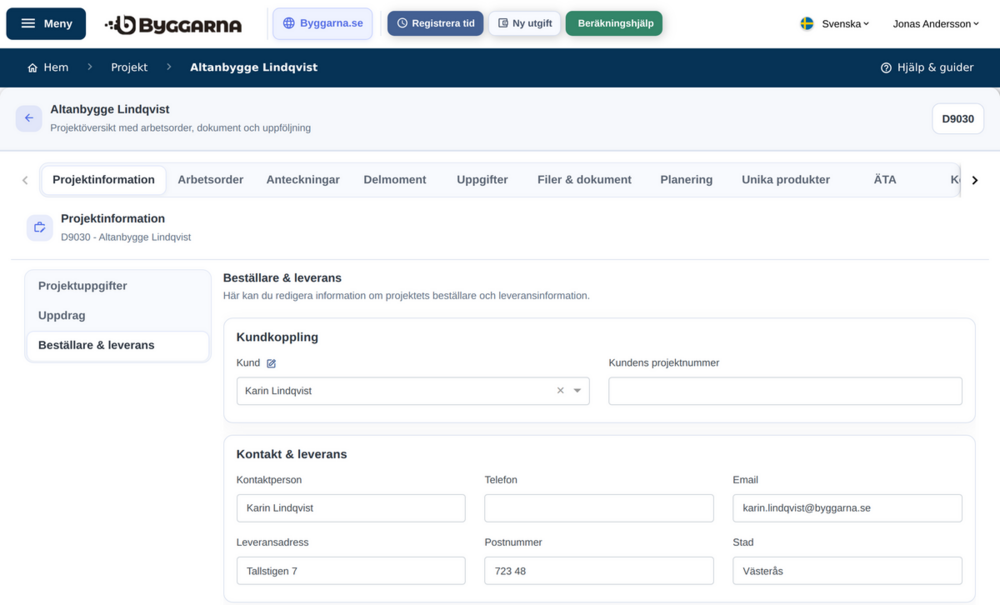Open the Planering tab

point(686,180)
